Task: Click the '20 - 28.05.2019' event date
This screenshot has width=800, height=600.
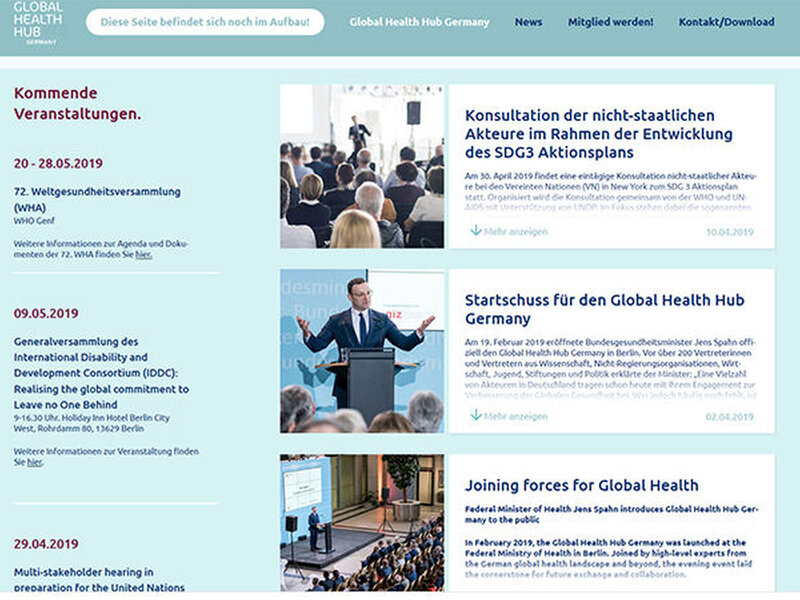Action: pyautogui.click(x=58, y=163)
